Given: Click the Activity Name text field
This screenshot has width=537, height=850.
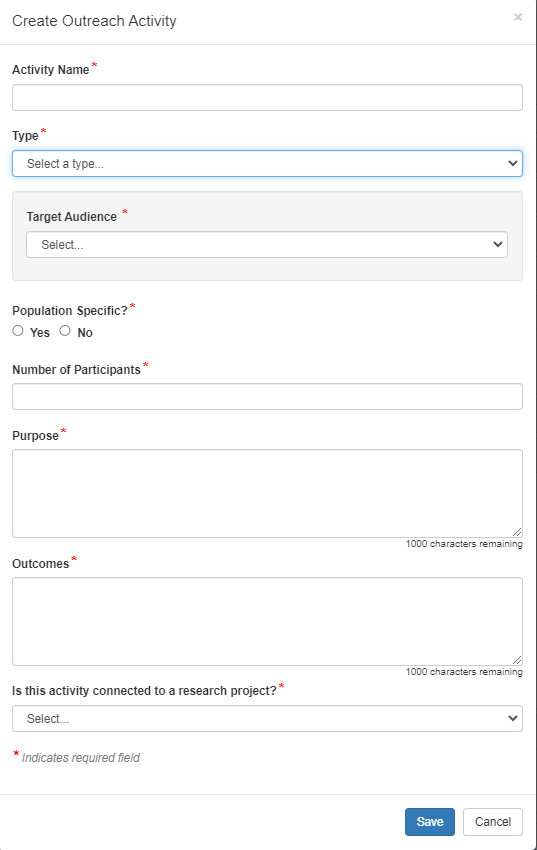Looking at the screenshot, I should 267,98.
